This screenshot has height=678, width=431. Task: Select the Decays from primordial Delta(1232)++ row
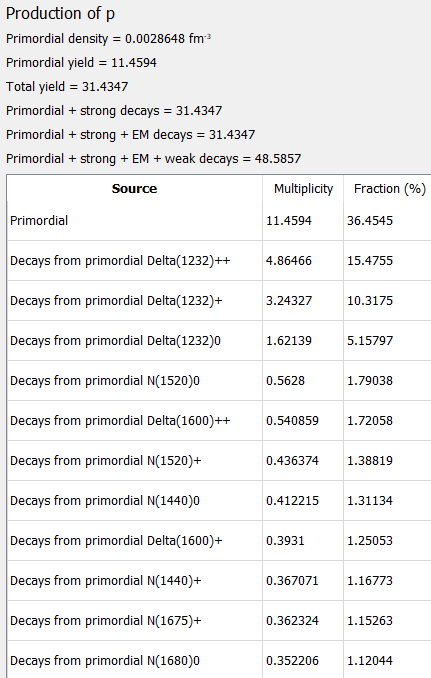coord(219,261)
